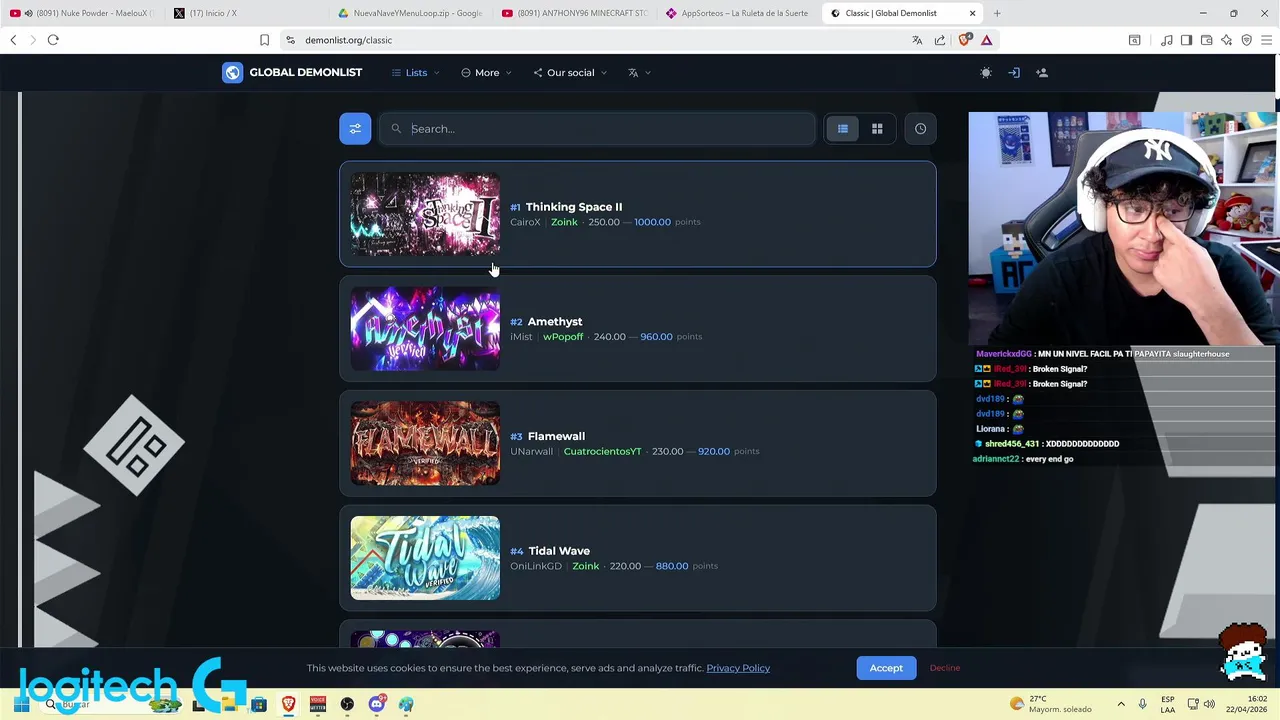Open the music playlist icon
Image resolution: width=1280 pixels, height=720 pixels.
click(1166, 40)
